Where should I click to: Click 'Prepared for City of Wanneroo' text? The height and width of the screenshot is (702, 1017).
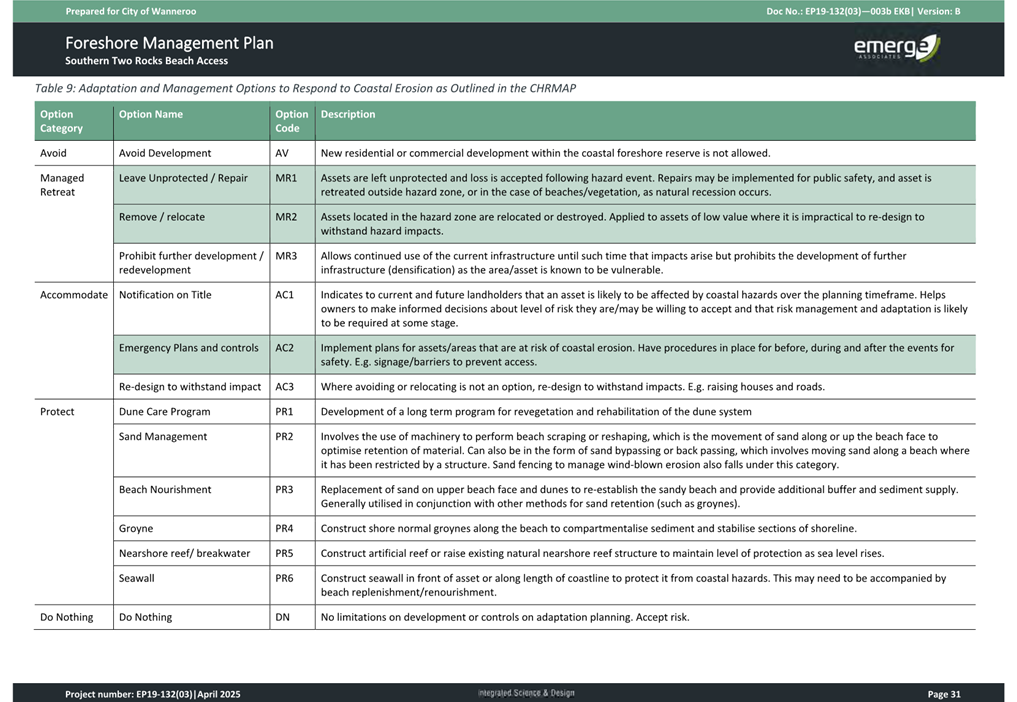point(130,11)
